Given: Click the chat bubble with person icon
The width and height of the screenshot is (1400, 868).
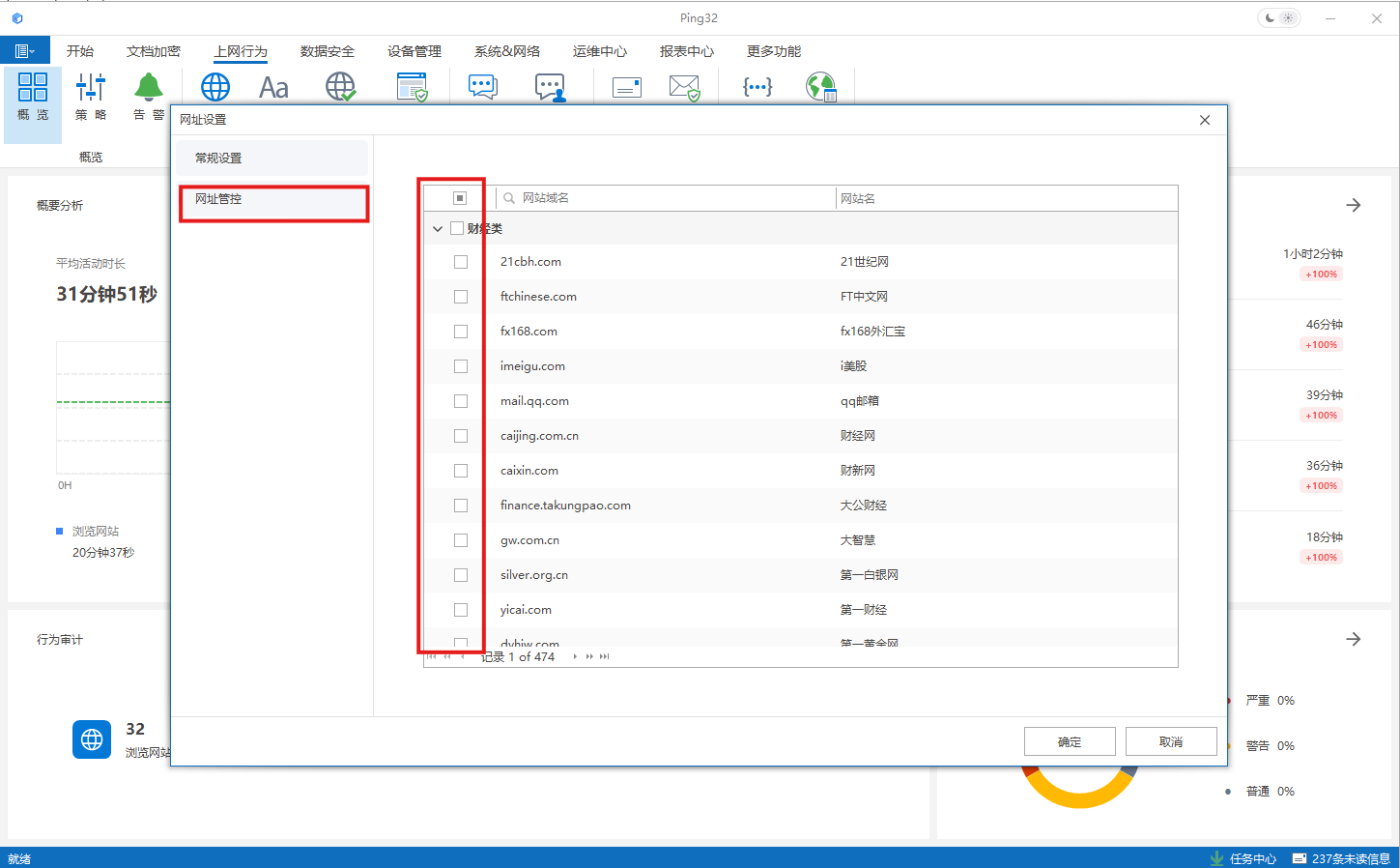Looking at the screenshot, I should pos(550,88).
